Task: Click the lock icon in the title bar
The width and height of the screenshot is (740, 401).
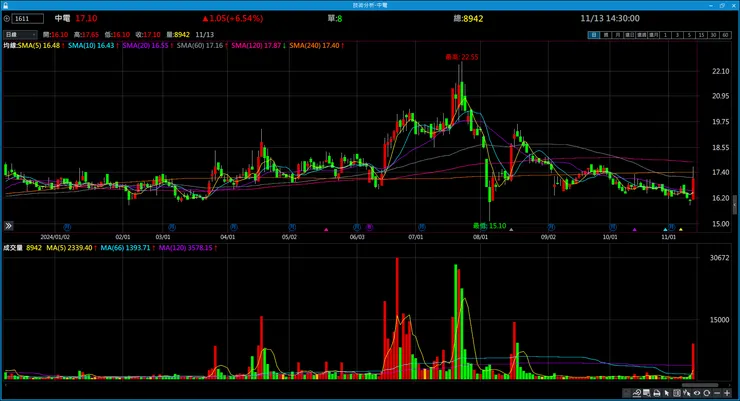Action: tap(5, 5)
